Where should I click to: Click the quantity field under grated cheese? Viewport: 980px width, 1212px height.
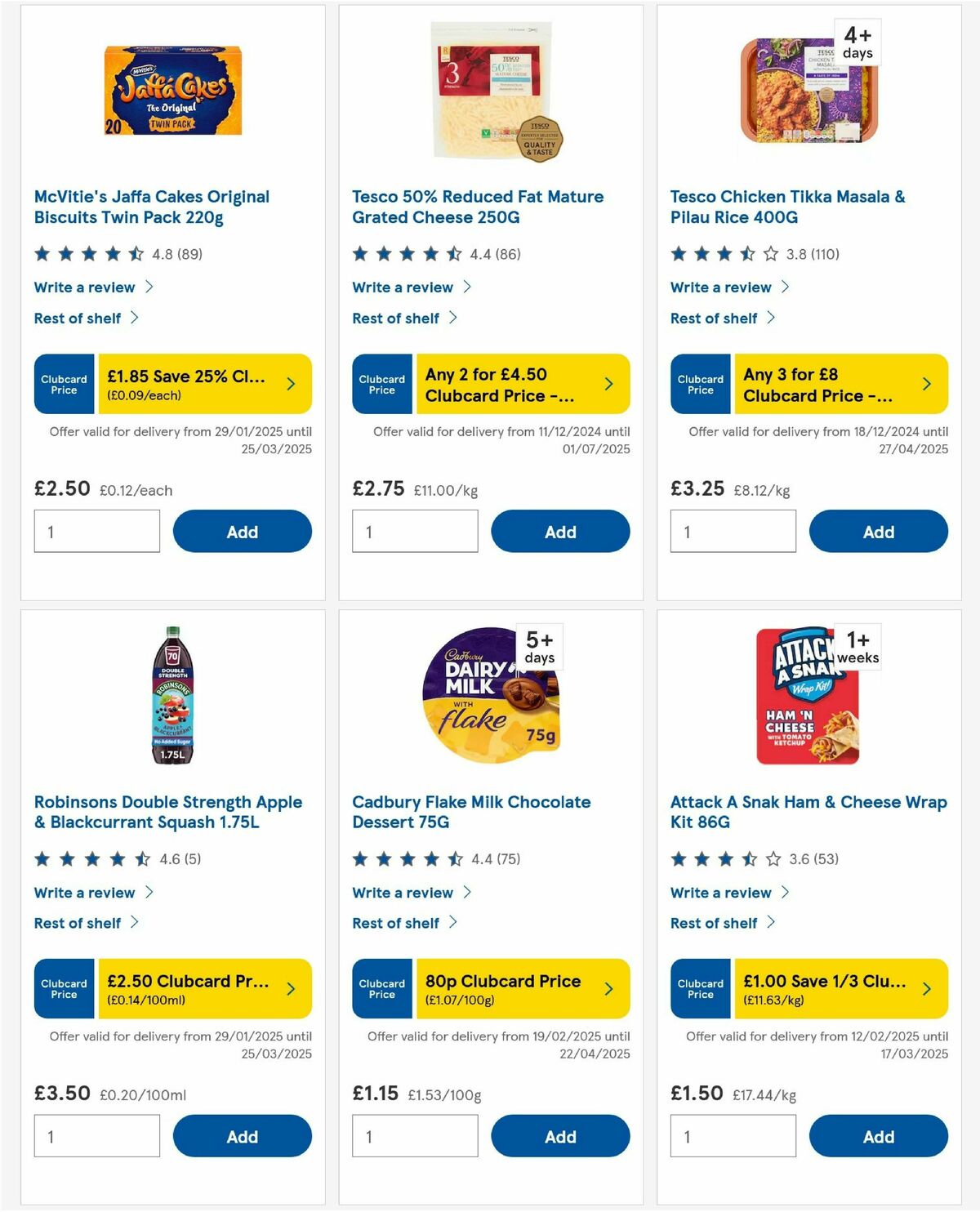pyautogui.click(x=415, y=531)
